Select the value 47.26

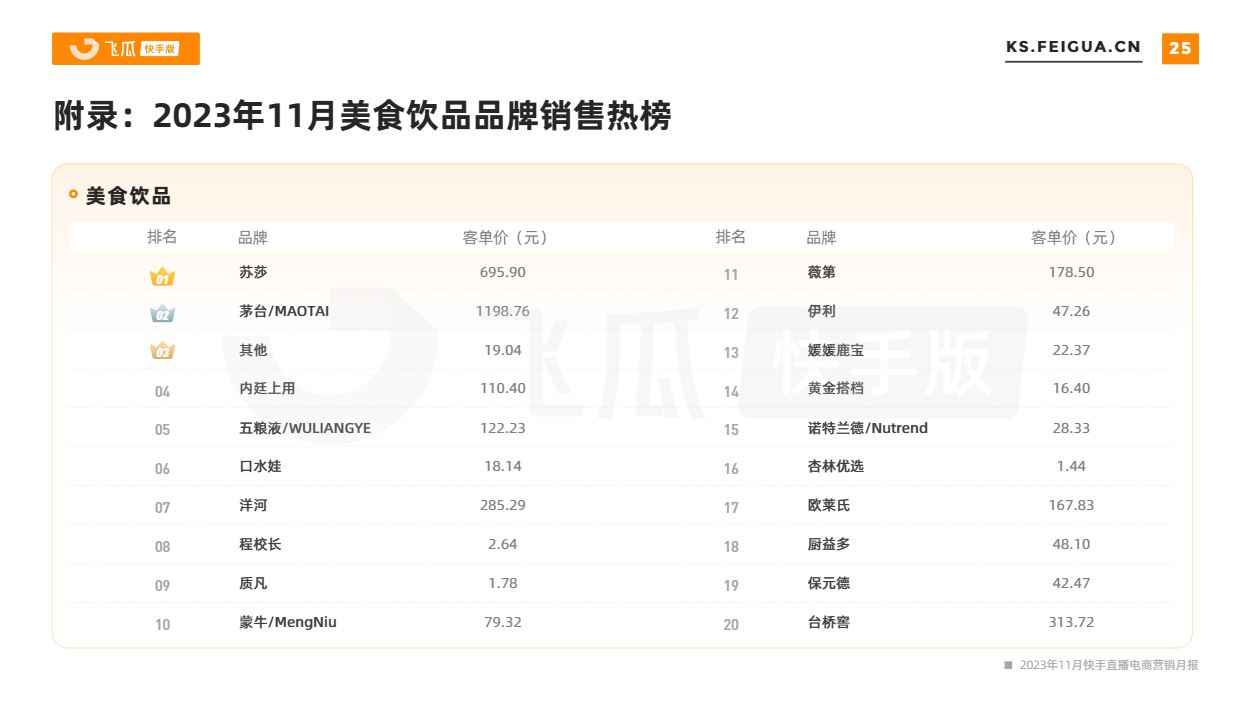(x=1071, y=311)
